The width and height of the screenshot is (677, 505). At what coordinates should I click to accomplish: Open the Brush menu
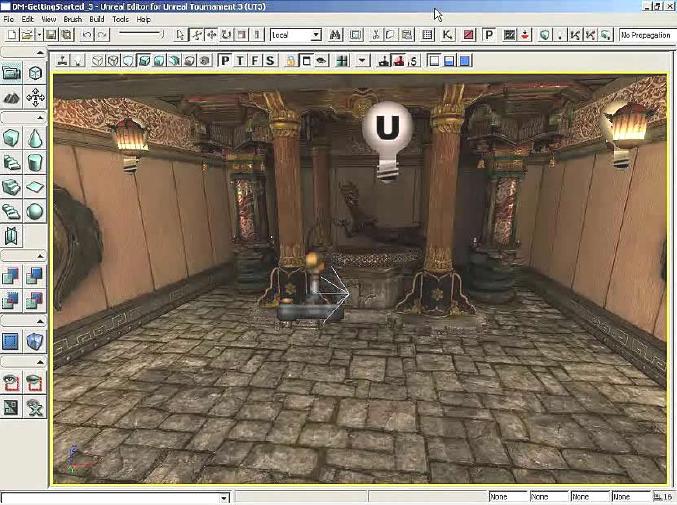pos(72,19)
